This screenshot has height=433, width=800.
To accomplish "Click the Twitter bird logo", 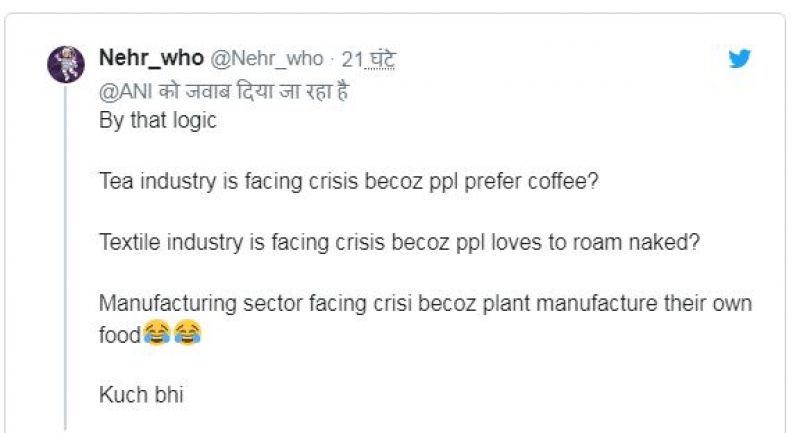I will pos(739,59).
